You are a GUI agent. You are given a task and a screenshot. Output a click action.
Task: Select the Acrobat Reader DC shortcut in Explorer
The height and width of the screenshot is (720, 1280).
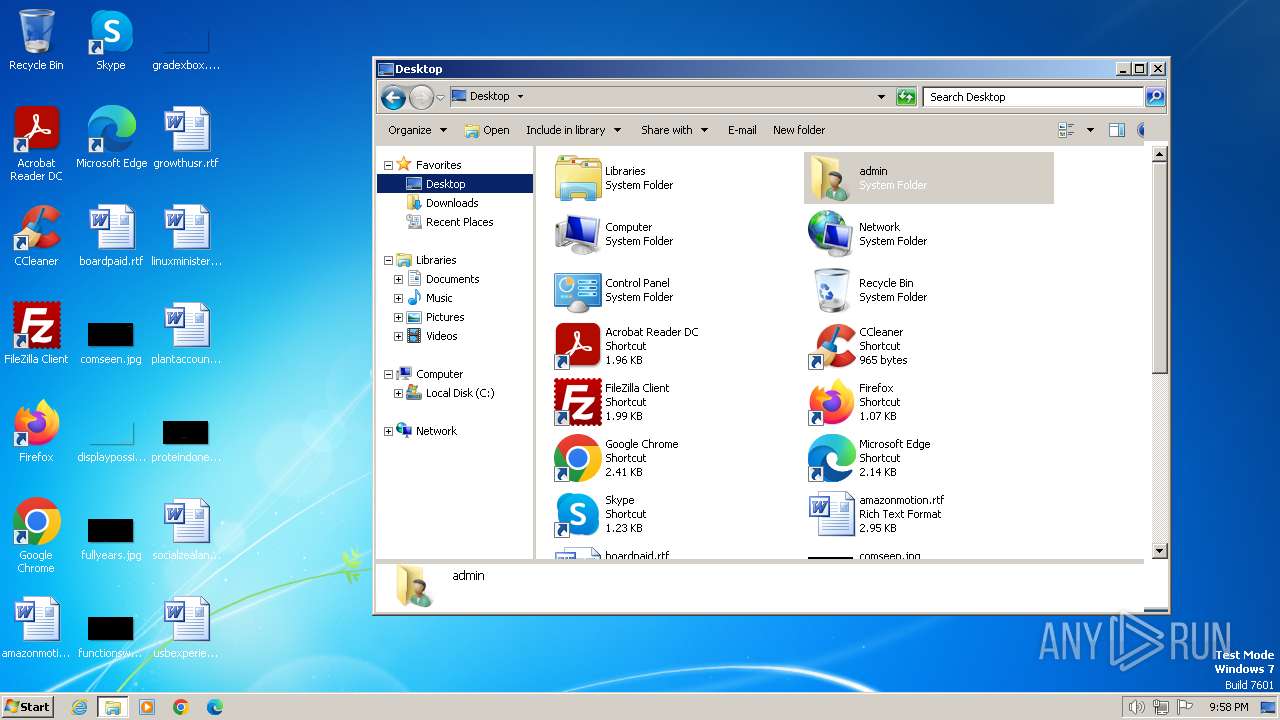577,346
